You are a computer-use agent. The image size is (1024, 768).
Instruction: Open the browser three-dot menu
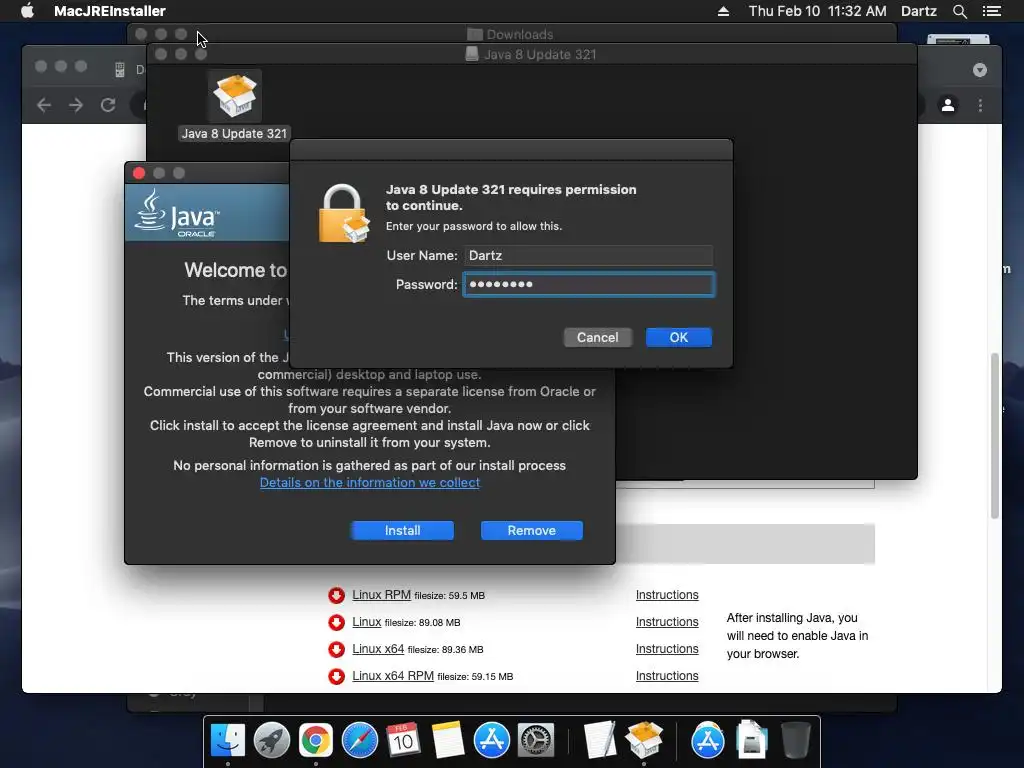[980, 105]
